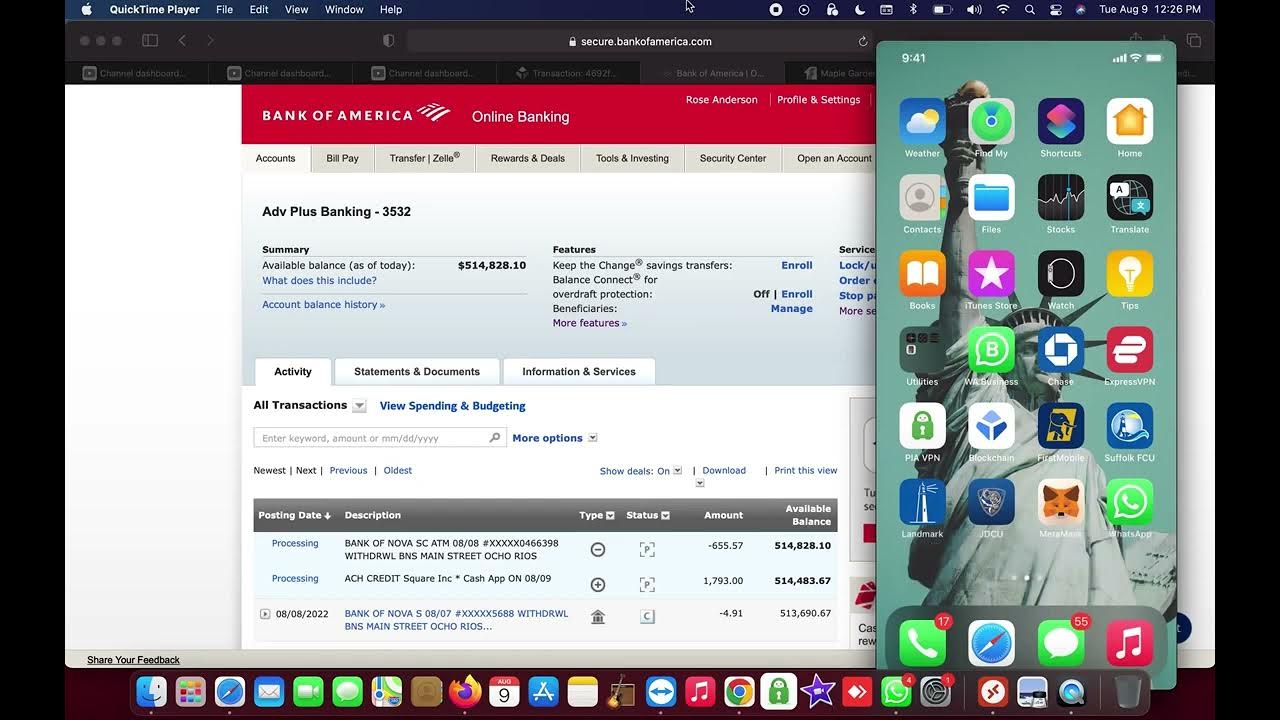Open Launchpad in the Dock
The width and height of the screenshot is (1280, 720).
click(190, 691)
